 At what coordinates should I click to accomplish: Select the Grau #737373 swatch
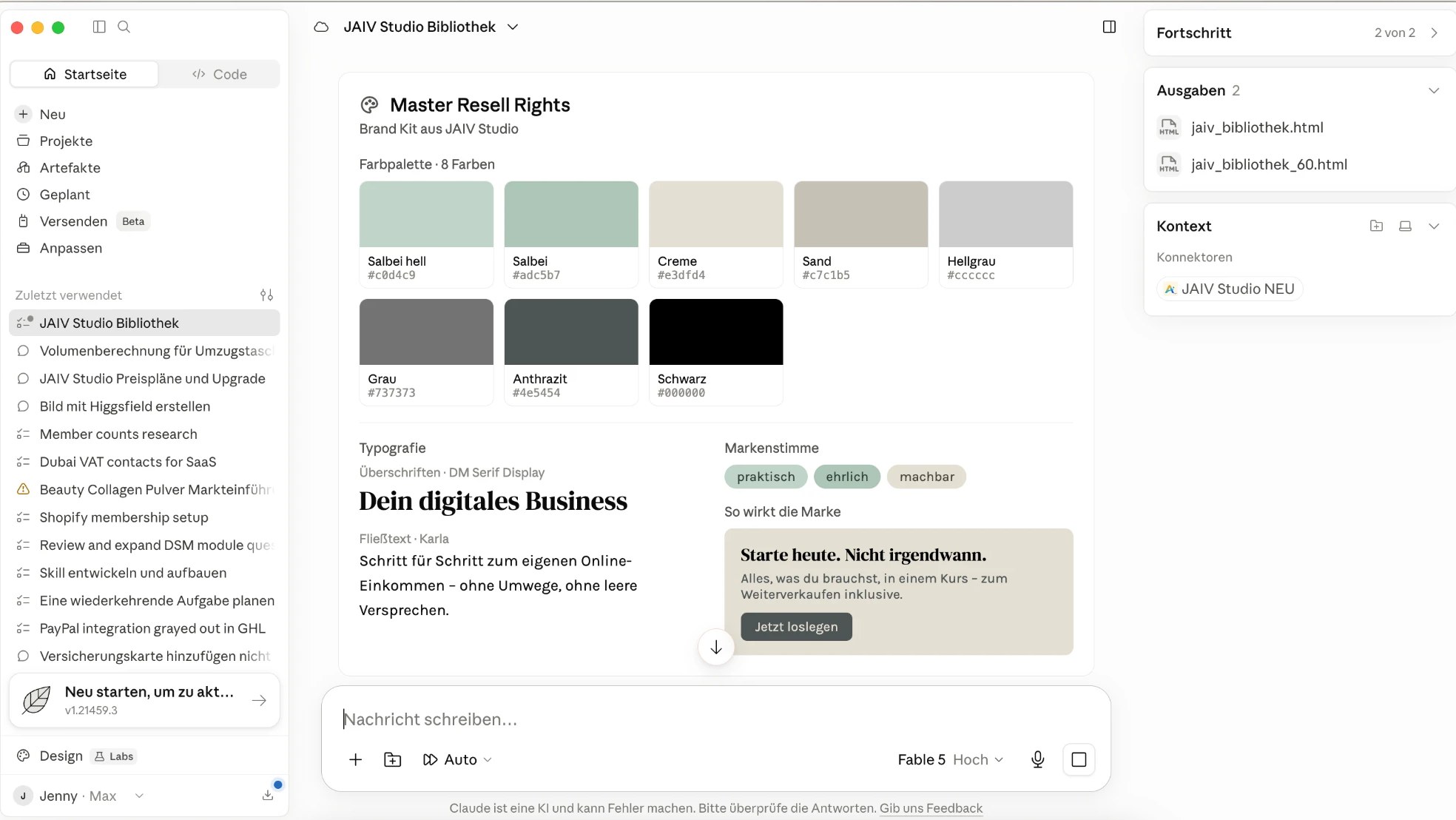click(426, 352)
